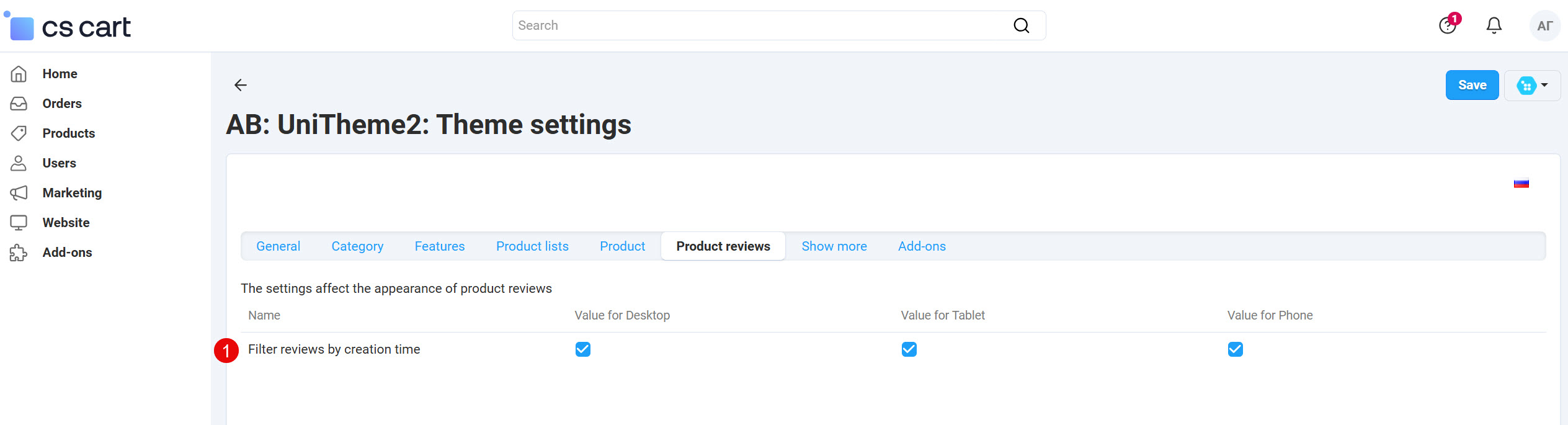Open Home in the sidebar
Viewport: 1568px width, 425px height.
coord(60,74)
